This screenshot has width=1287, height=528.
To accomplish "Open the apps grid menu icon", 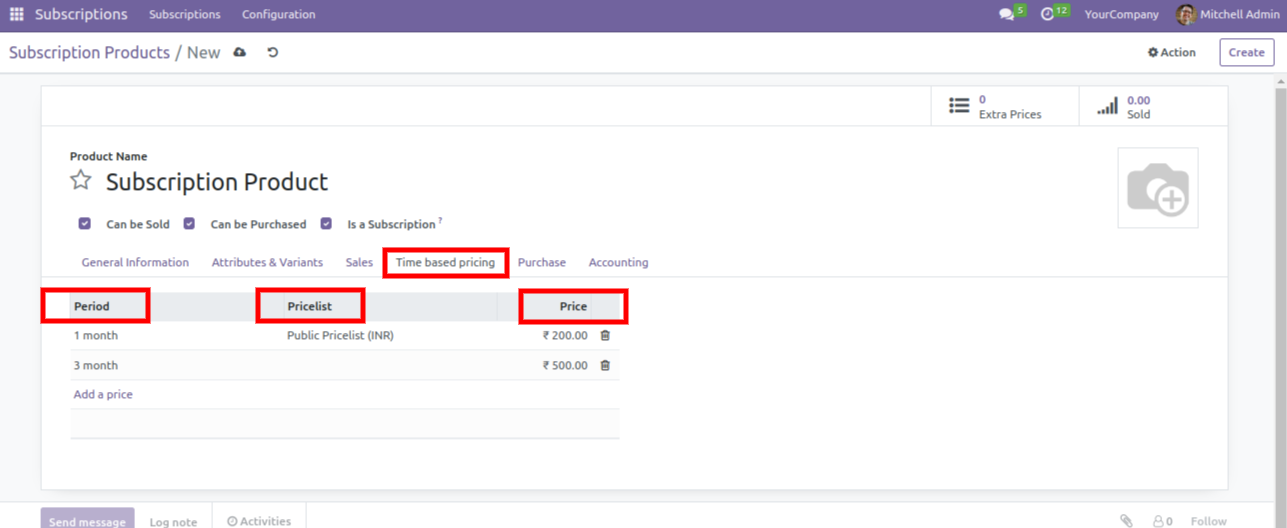I will [x=16, y=15].
